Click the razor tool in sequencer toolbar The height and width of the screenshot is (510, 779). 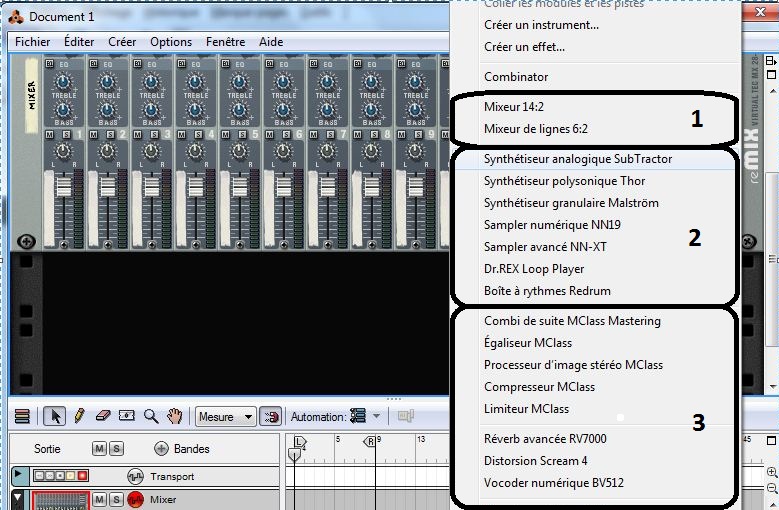[x=127, y=416]
